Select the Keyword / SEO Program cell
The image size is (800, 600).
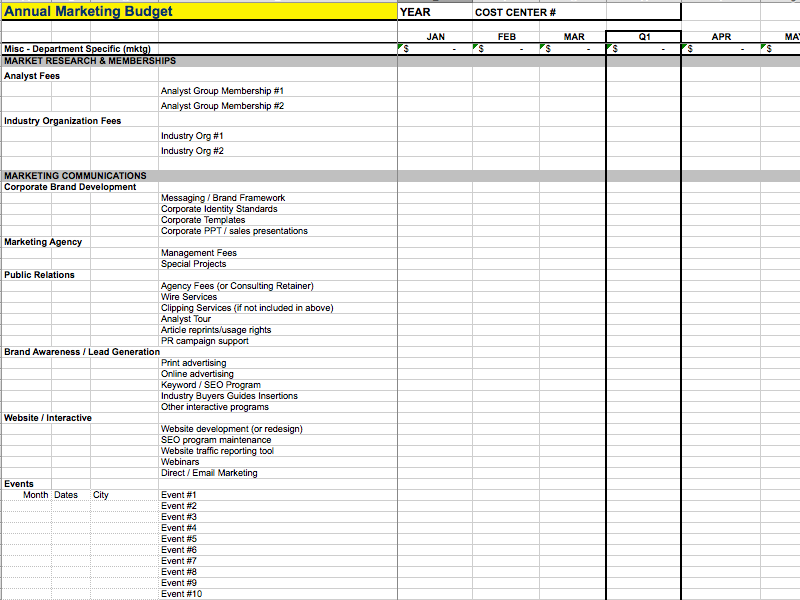pyautogui.click(x=211, y=385)
